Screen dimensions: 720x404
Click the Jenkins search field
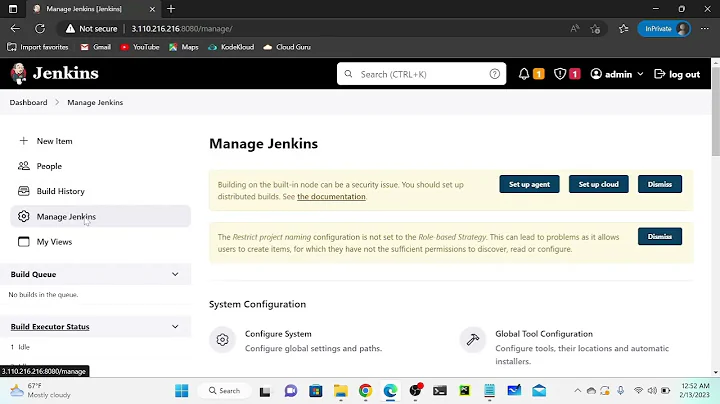click(422, 74)
